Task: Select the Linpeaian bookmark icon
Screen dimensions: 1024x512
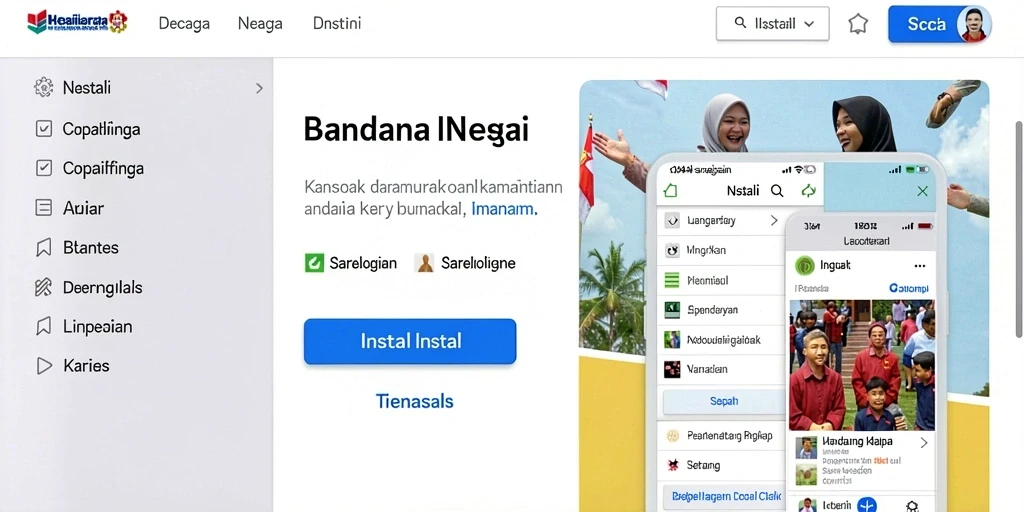Action: tap(43, 327)
